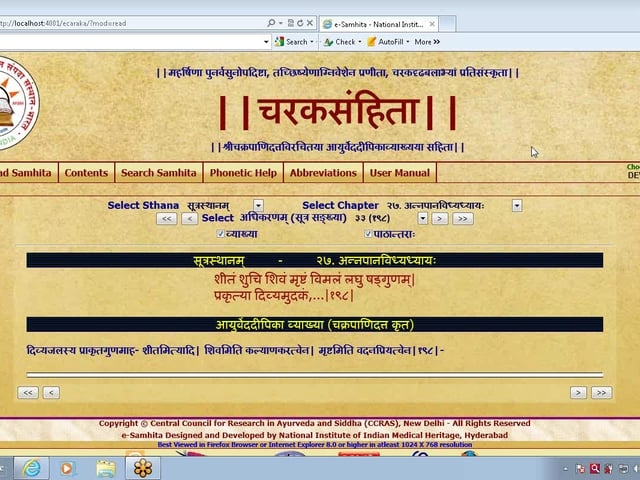
Task: Click the Check toolbar icon
Action: 341,42
